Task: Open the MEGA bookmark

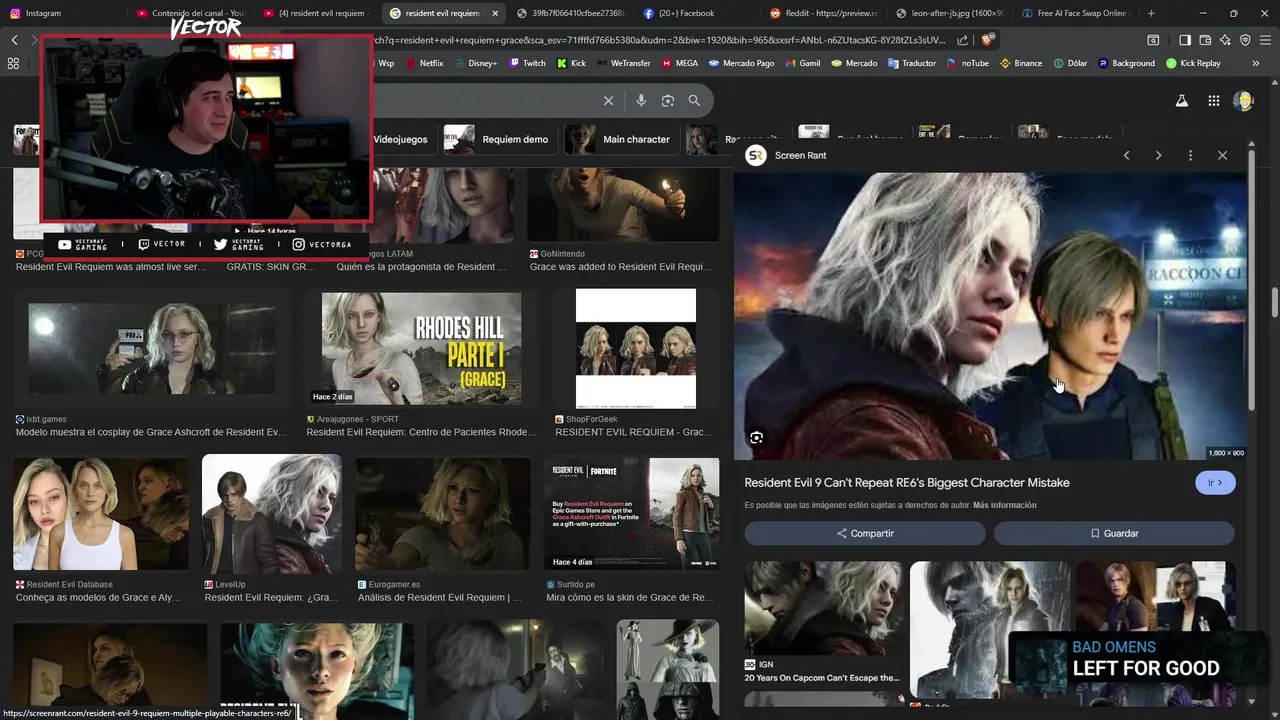Action: point(679,63)
